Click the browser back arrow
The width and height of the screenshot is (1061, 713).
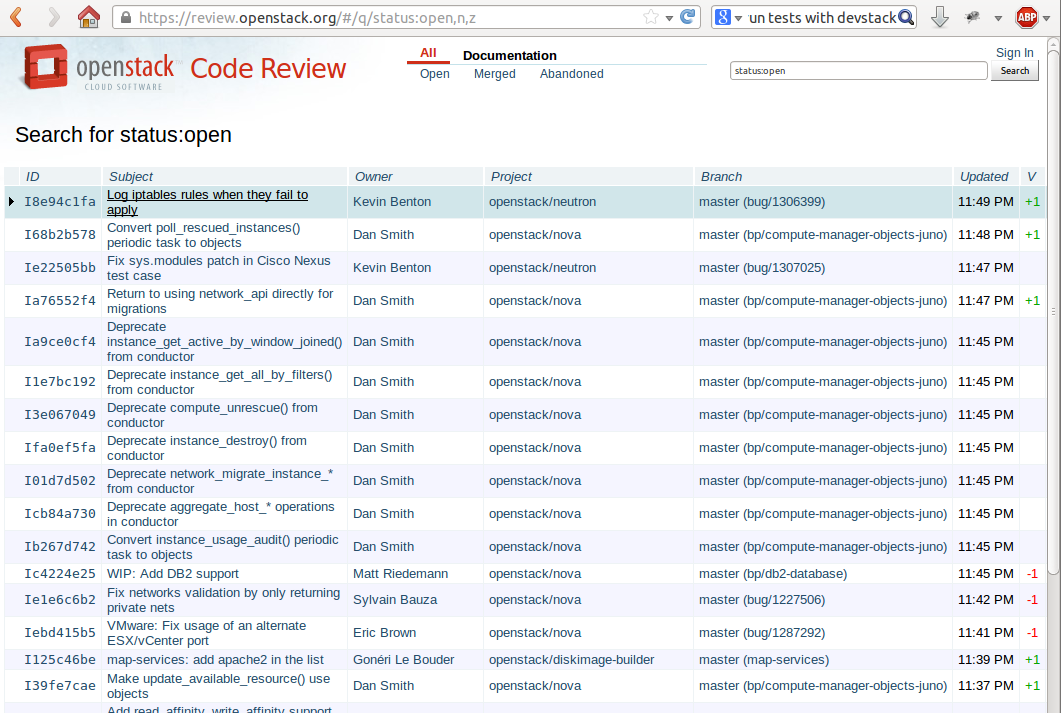tap(17, 17)
